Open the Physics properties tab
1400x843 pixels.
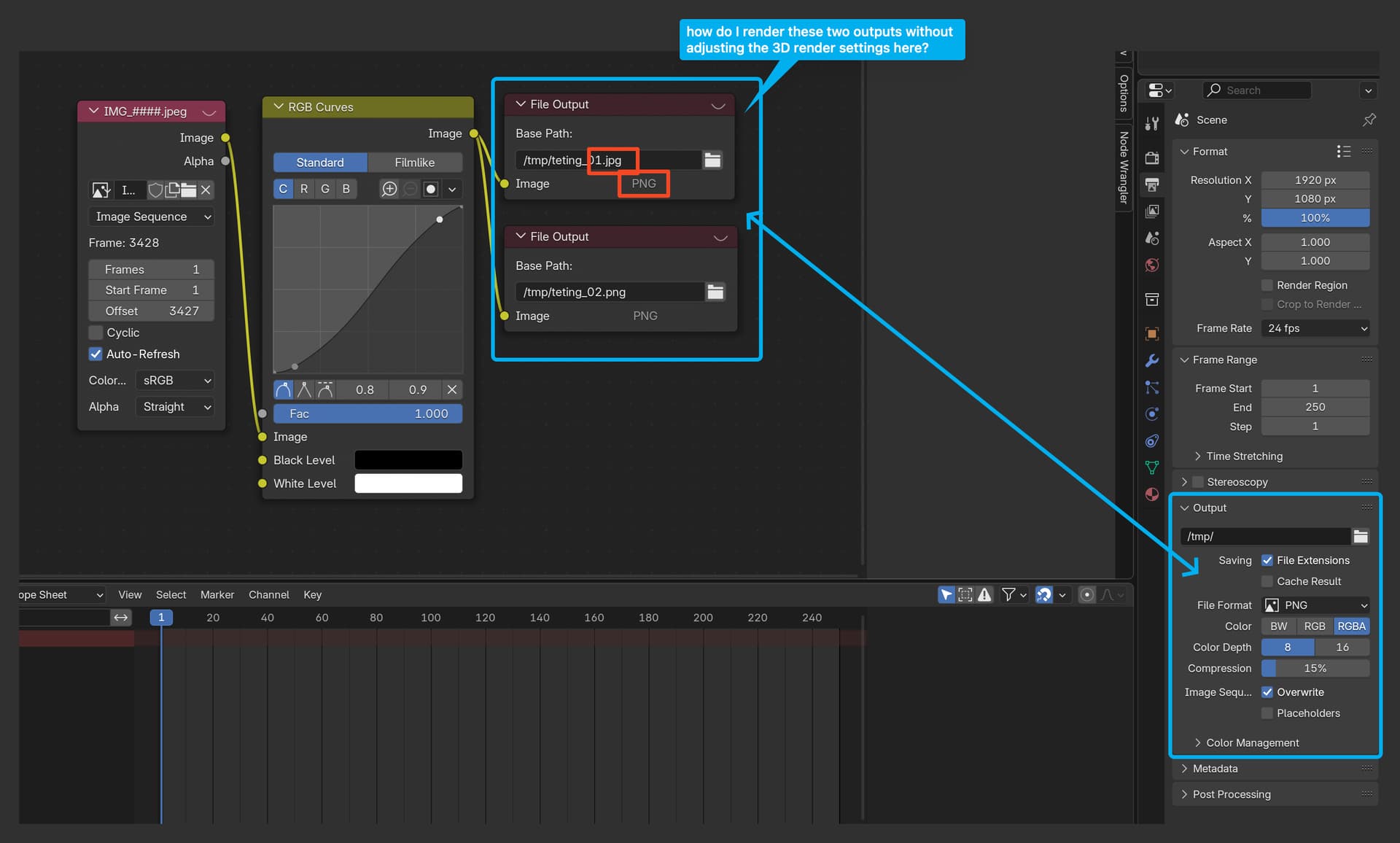click(1152, 414)
